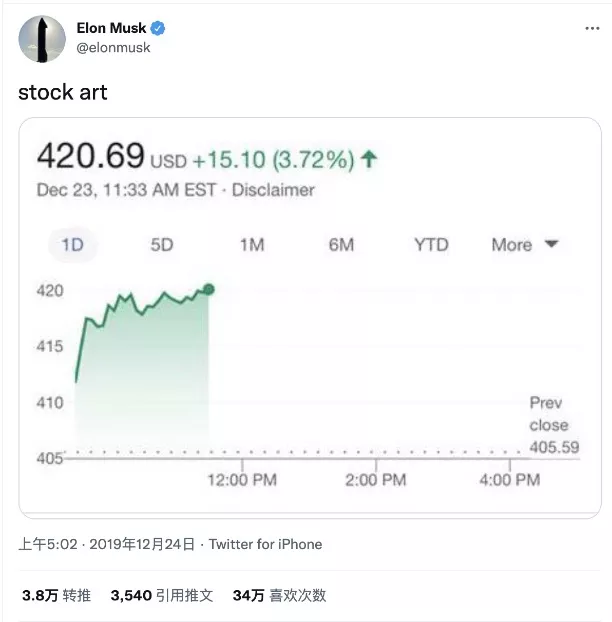The height and width of the screenshot is (622, 612).
Task: Open the stock chart image
Action: pos(310,318)
